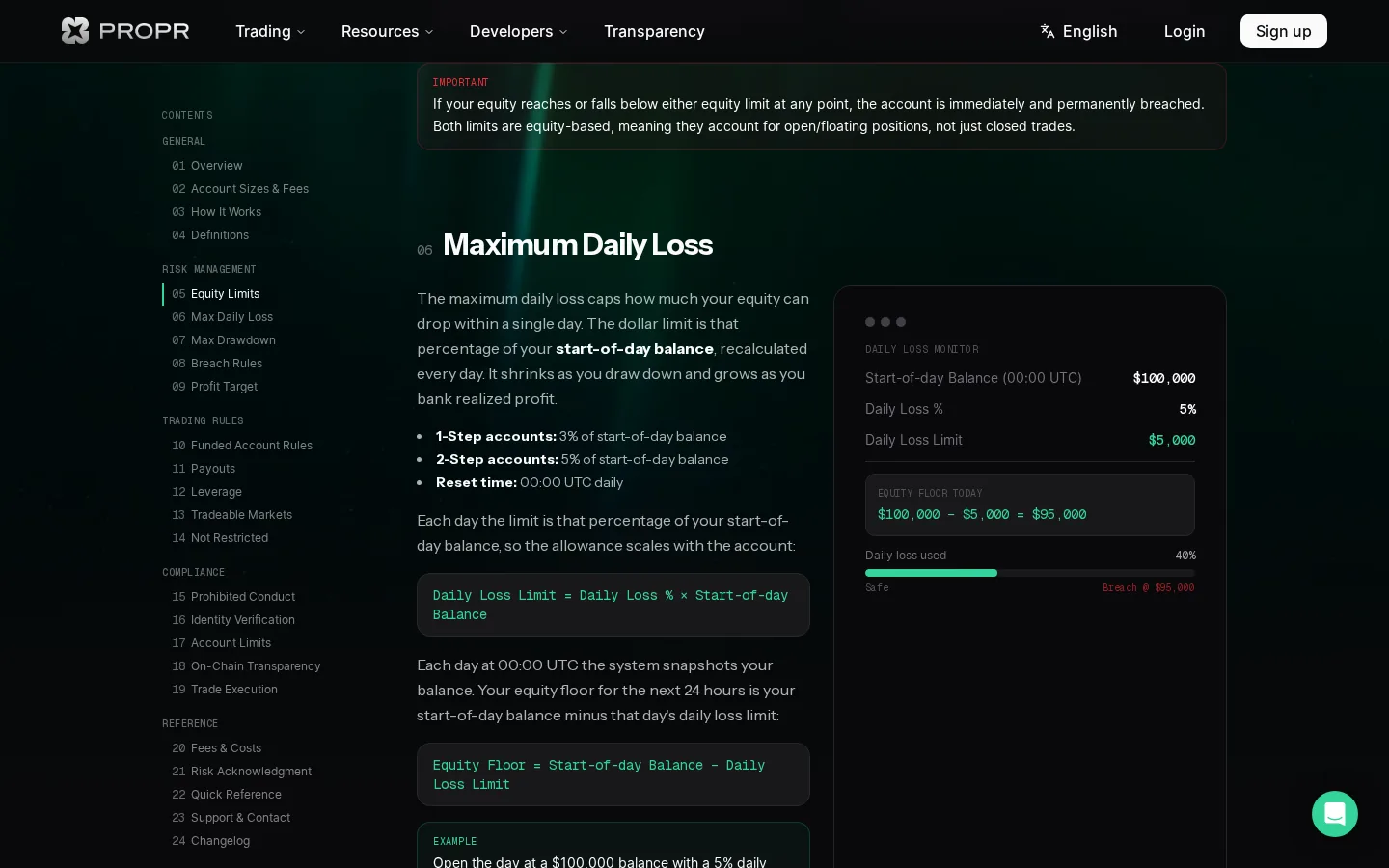Click the Maximum Daily Loss heading
Screen dimensions: 1389x868
[x=578, y=245]
